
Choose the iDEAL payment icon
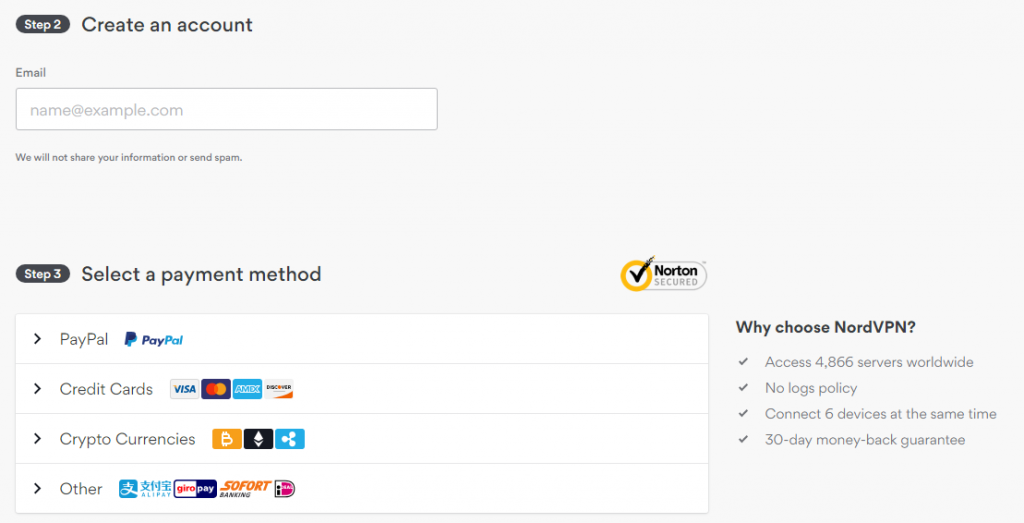click(x=285, y=488)
